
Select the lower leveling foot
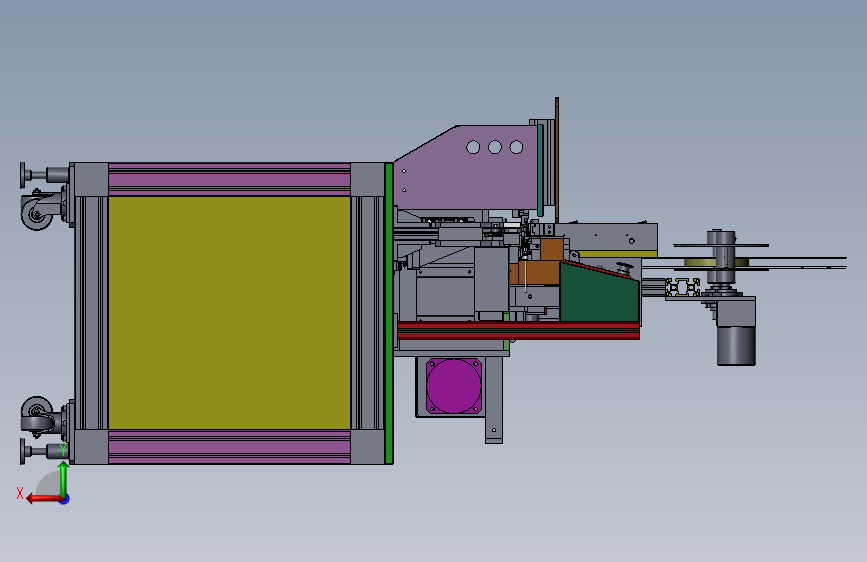[44, 451]
